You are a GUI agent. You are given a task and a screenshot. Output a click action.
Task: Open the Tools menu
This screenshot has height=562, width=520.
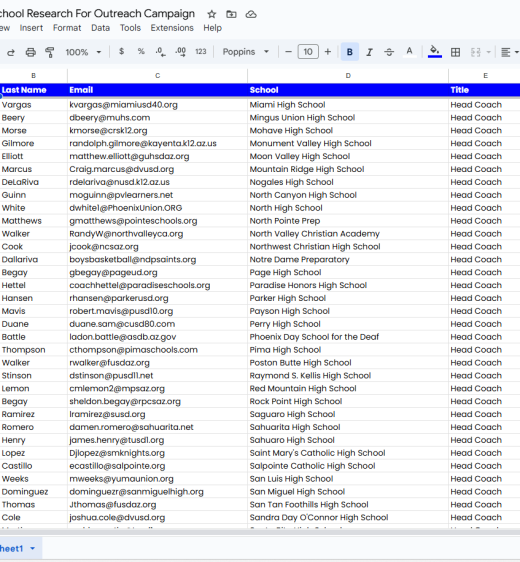click(x=130, y=28)
